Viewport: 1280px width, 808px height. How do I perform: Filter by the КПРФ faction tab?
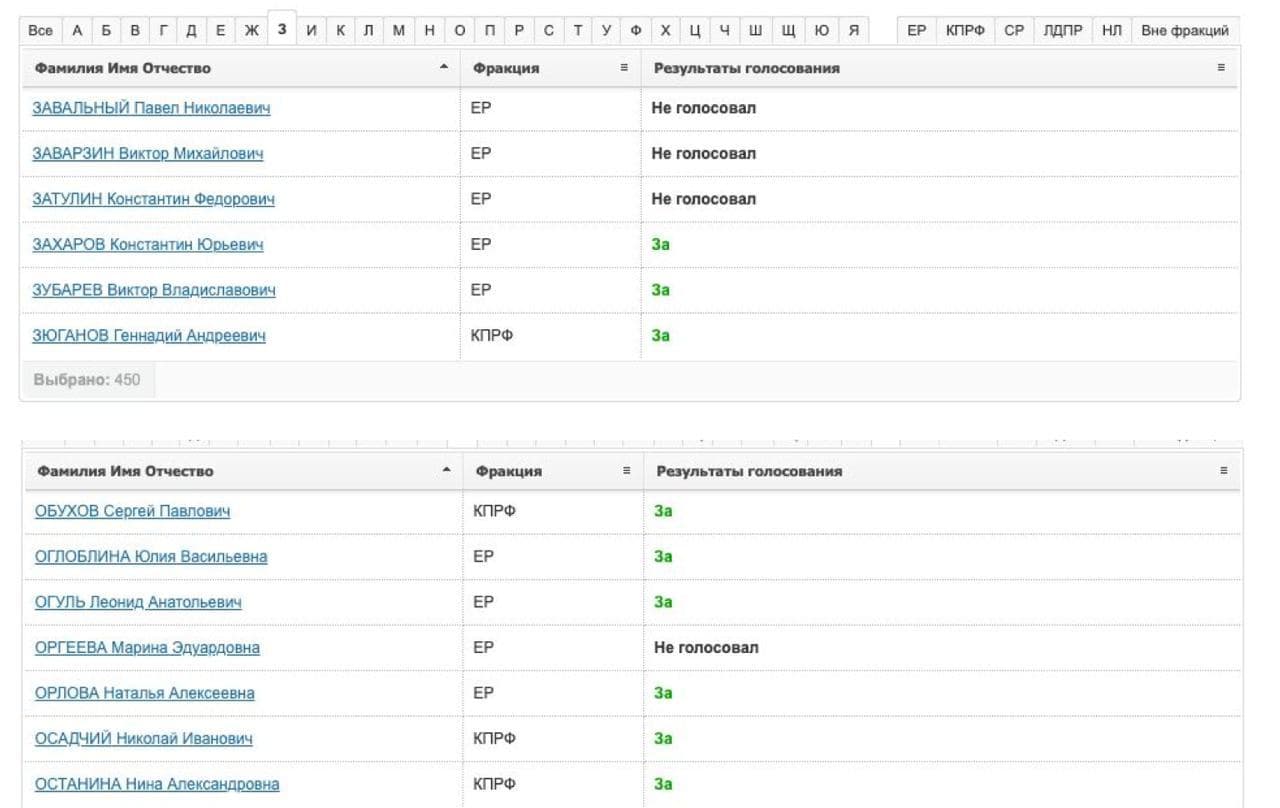pos(966,31)
